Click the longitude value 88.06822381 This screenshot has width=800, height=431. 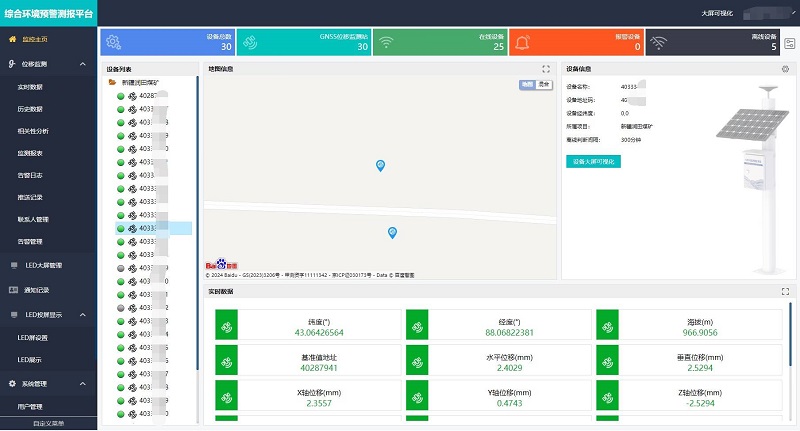[x=509, y=333]
